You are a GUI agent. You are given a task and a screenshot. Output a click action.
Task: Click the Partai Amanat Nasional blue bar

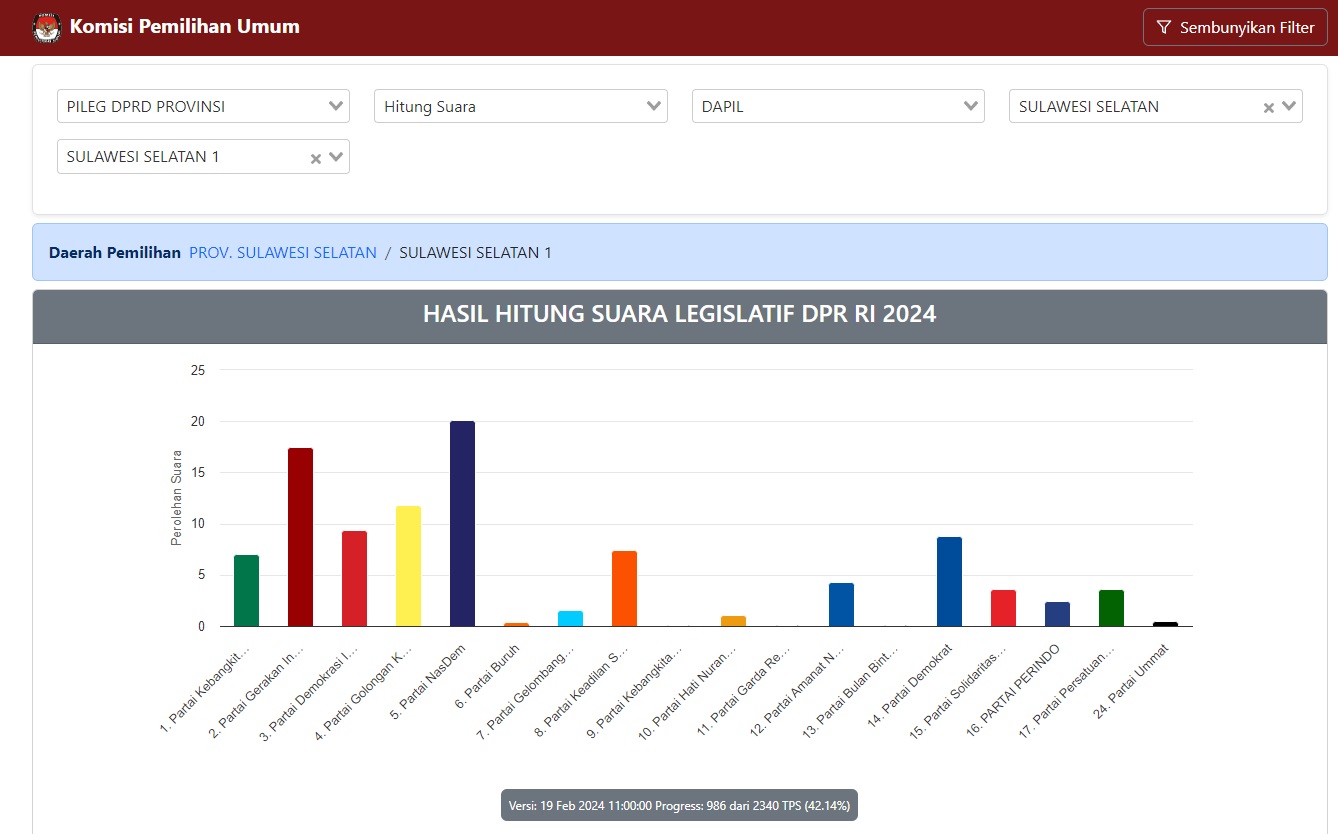(841, 605)
